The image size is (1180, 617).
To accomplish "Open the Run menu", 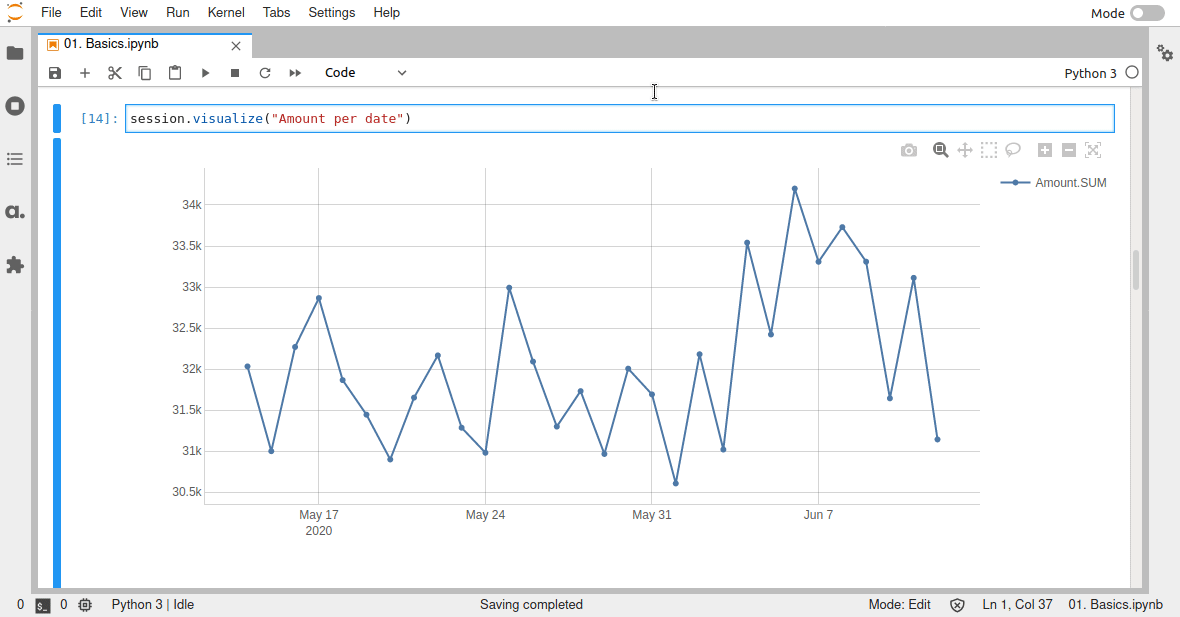I will [178, 13].
